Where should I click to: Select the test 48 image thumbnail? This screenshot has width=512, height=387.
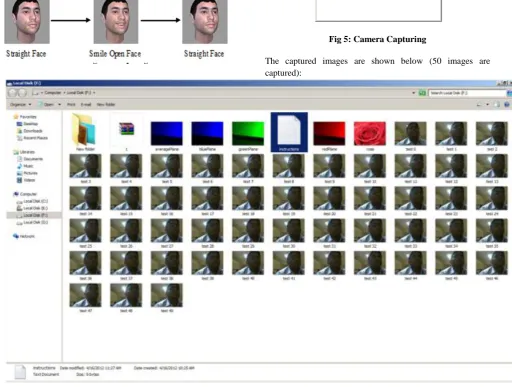tap(126, 295)
